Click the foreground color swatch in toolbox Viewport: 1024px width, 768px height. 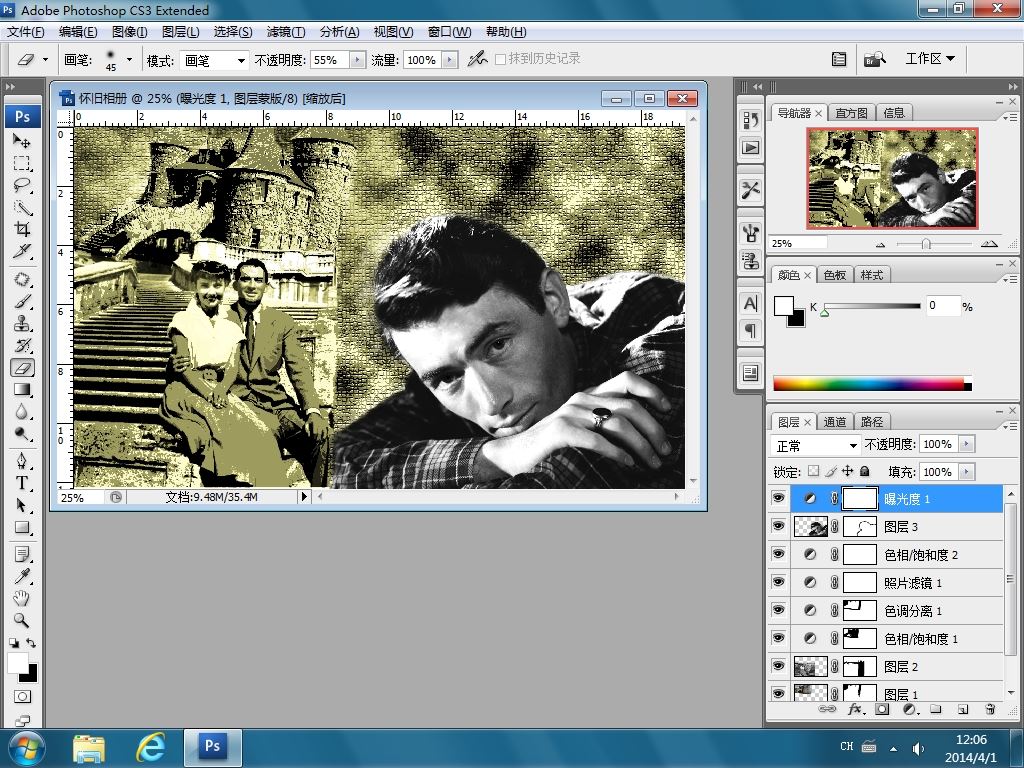(x=18, y=663)
